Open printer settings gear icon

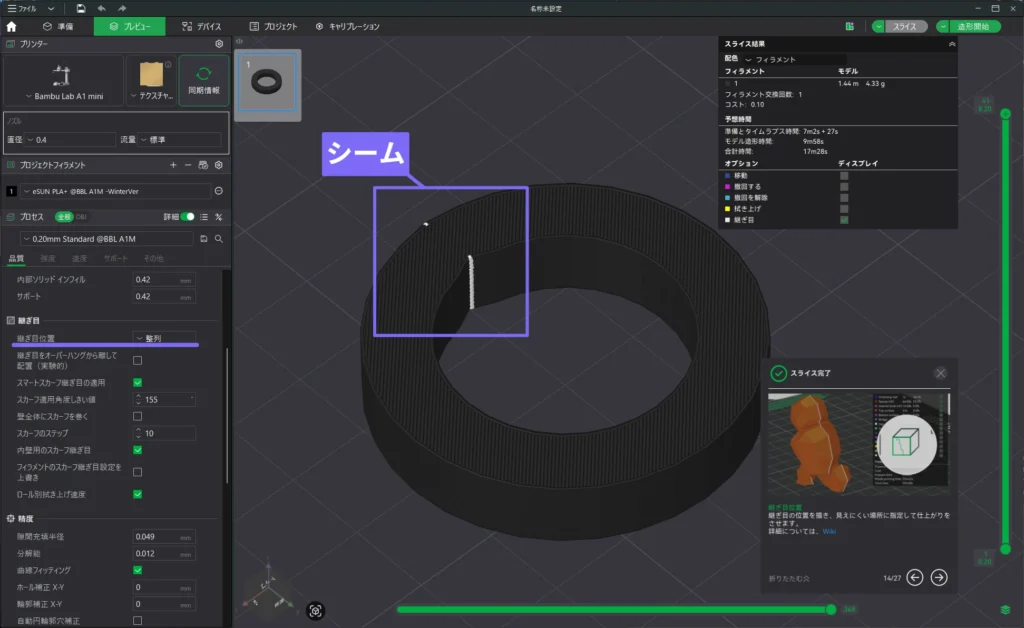click(x=219, y=44)
